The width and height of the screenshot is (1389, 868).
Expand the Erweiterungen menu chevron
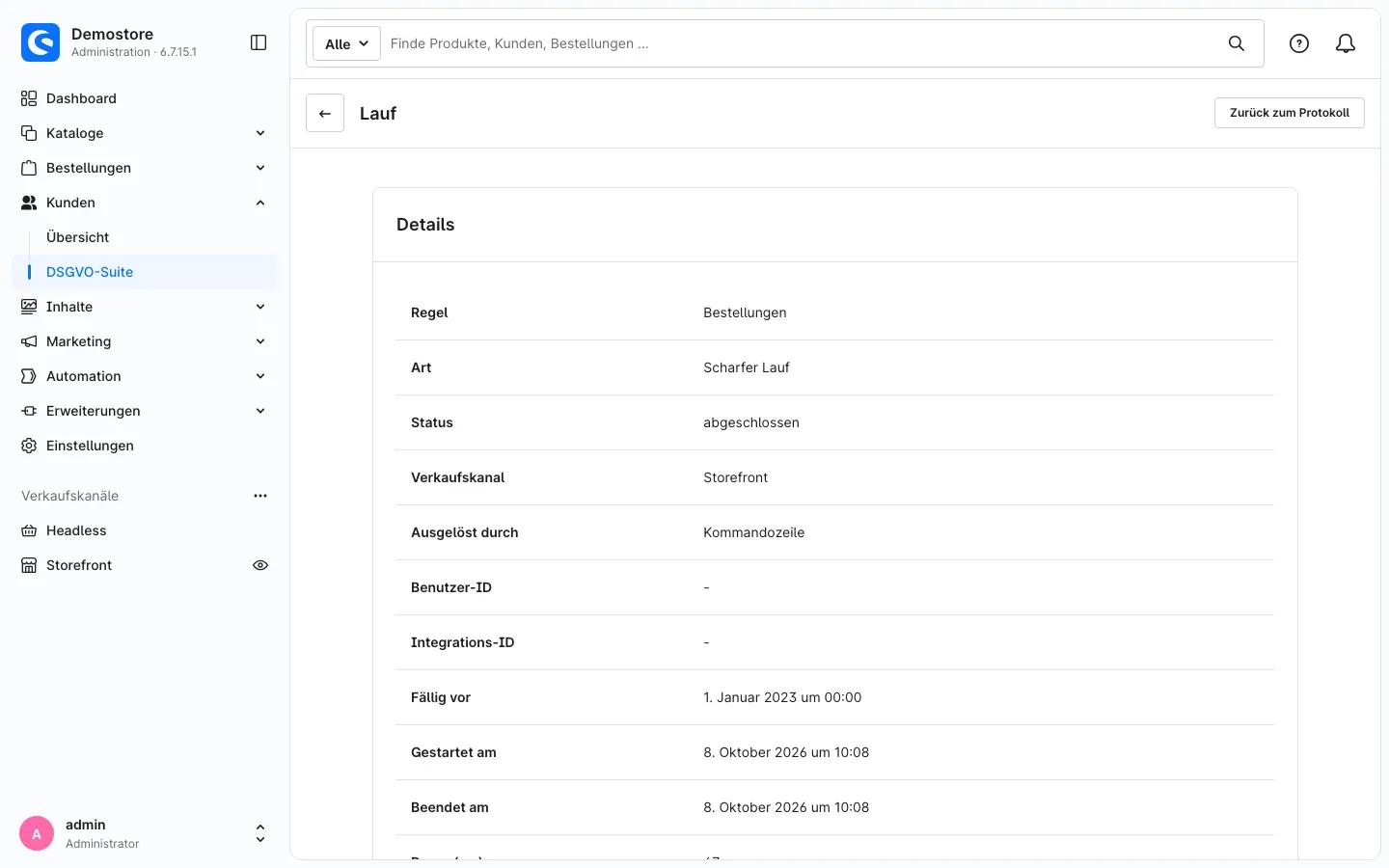pos(260,411)
